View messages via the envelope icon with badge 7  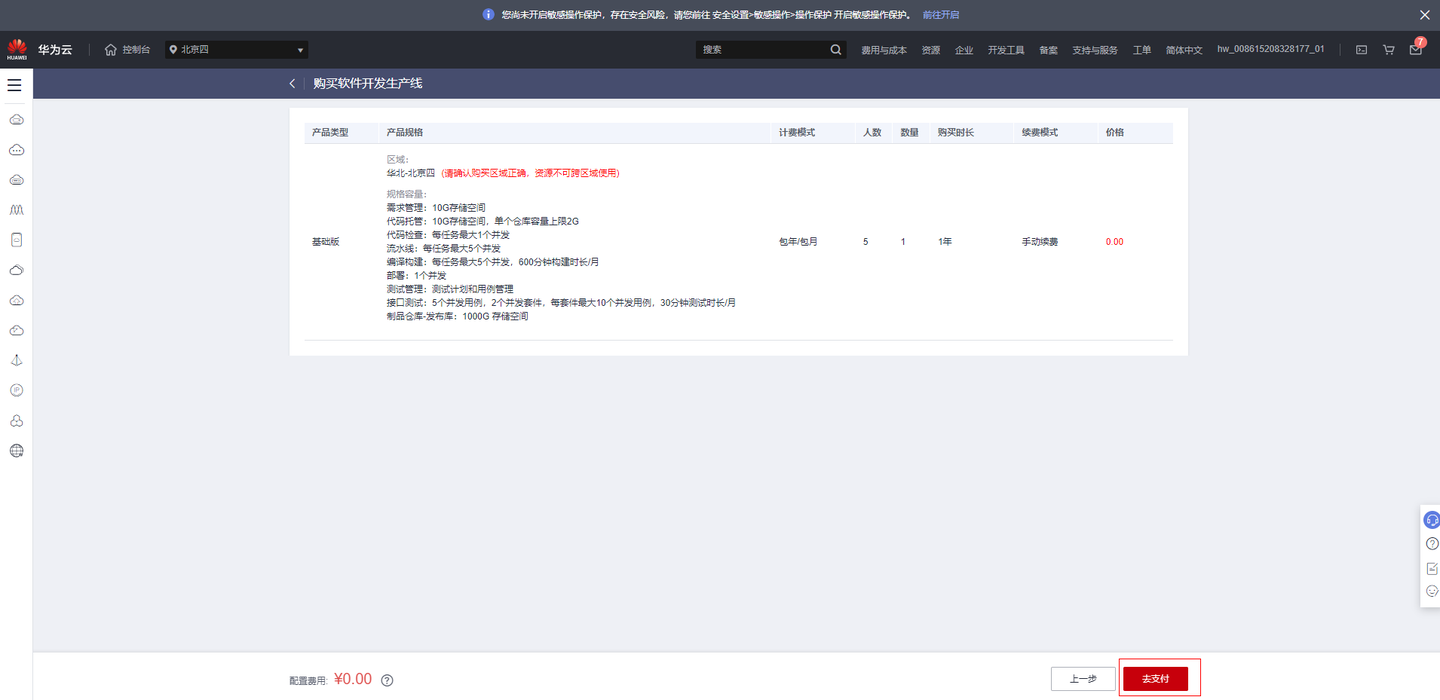[x=1416, y=49]
